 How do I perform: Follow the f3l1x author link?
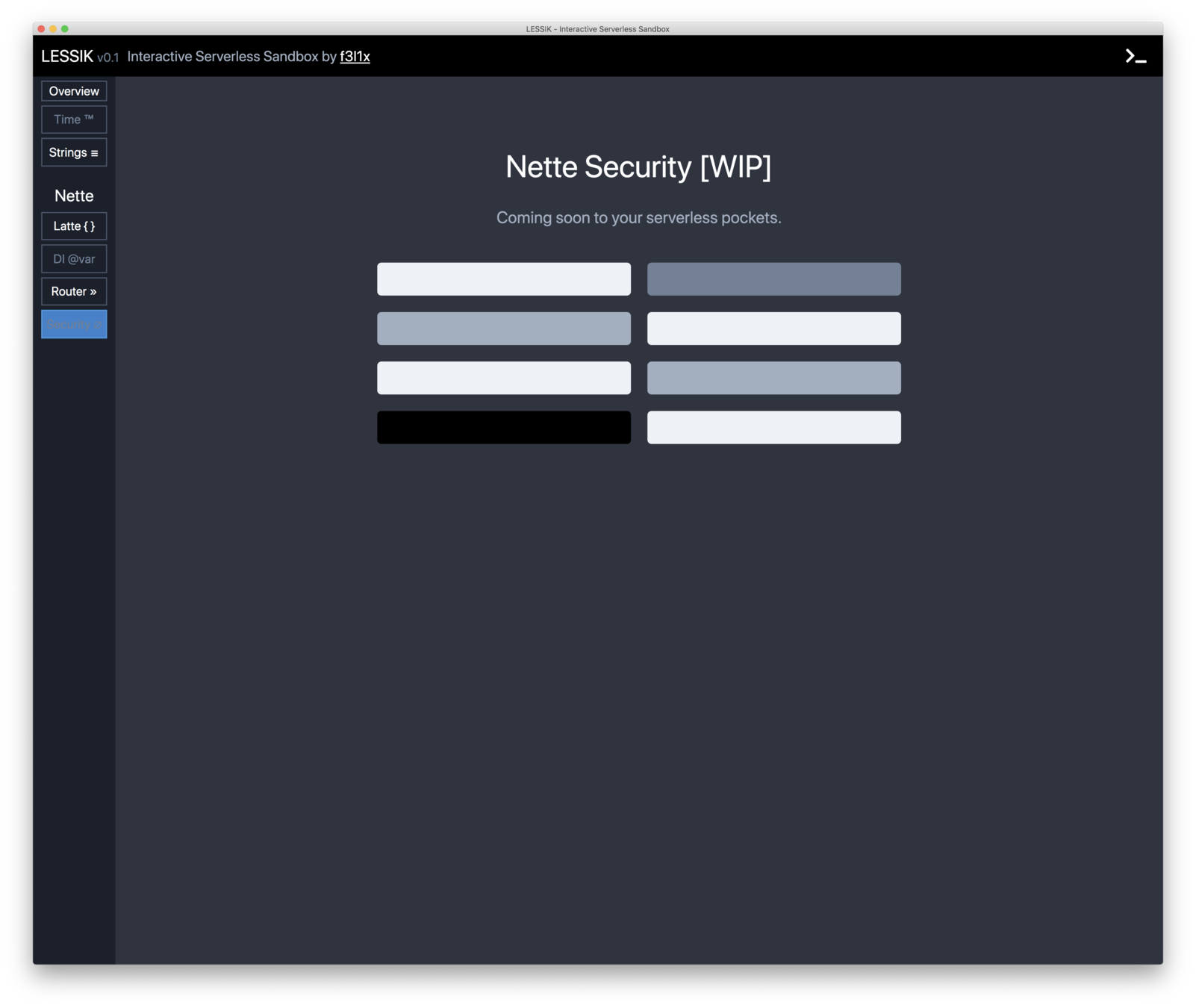(x=355, y=57)
